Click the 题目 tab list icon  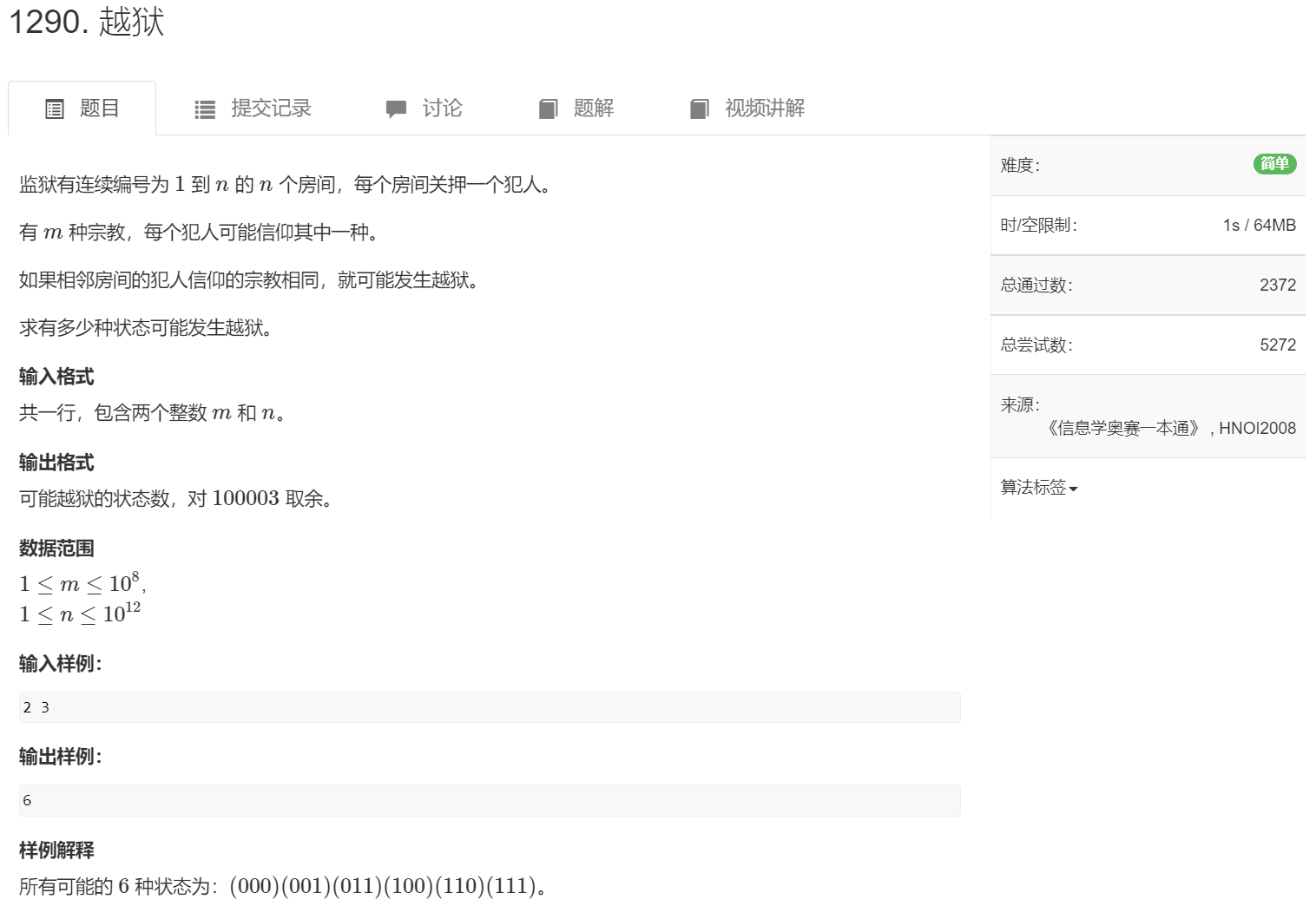tap(55, 109)
